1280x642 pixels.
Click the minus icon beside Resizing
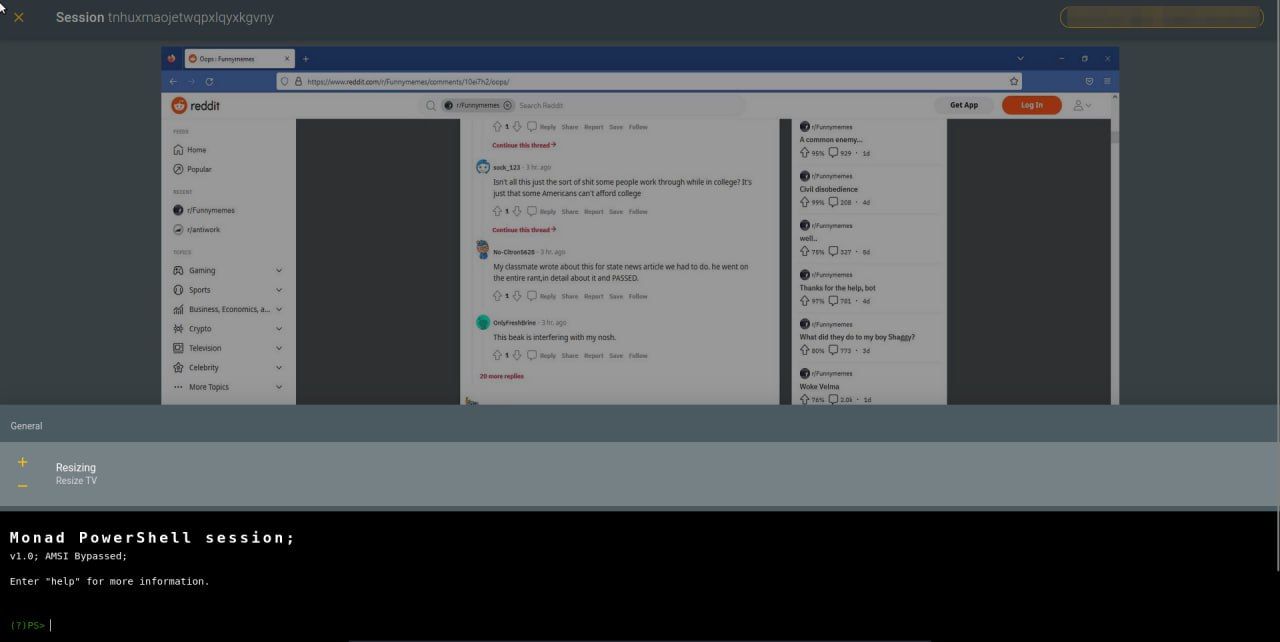click(x=22, y=486)
